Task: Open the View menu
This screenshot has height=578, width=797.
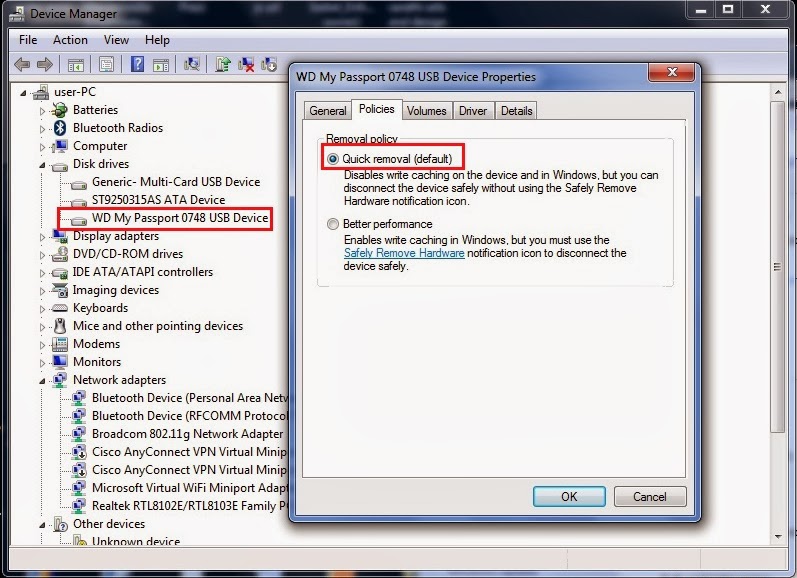Action: pyautogui.click(x=116, y=40)
